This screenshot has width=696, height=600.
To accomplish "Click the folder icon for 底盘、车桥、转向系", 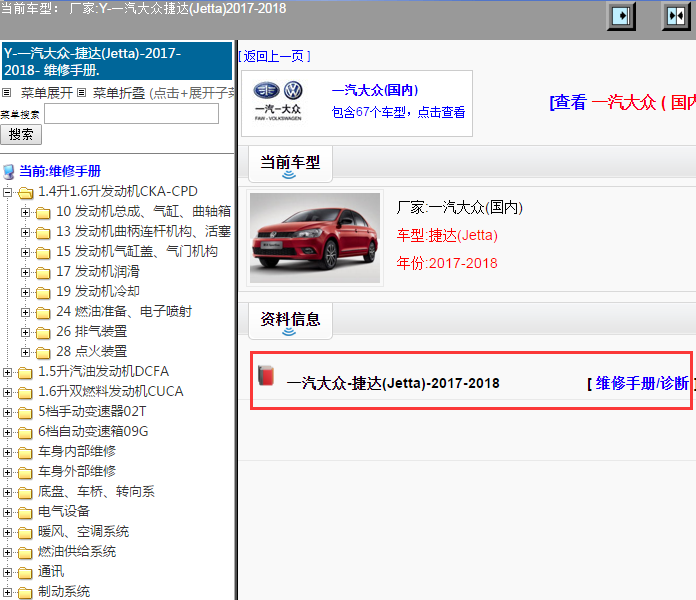I will pos(25,493).
